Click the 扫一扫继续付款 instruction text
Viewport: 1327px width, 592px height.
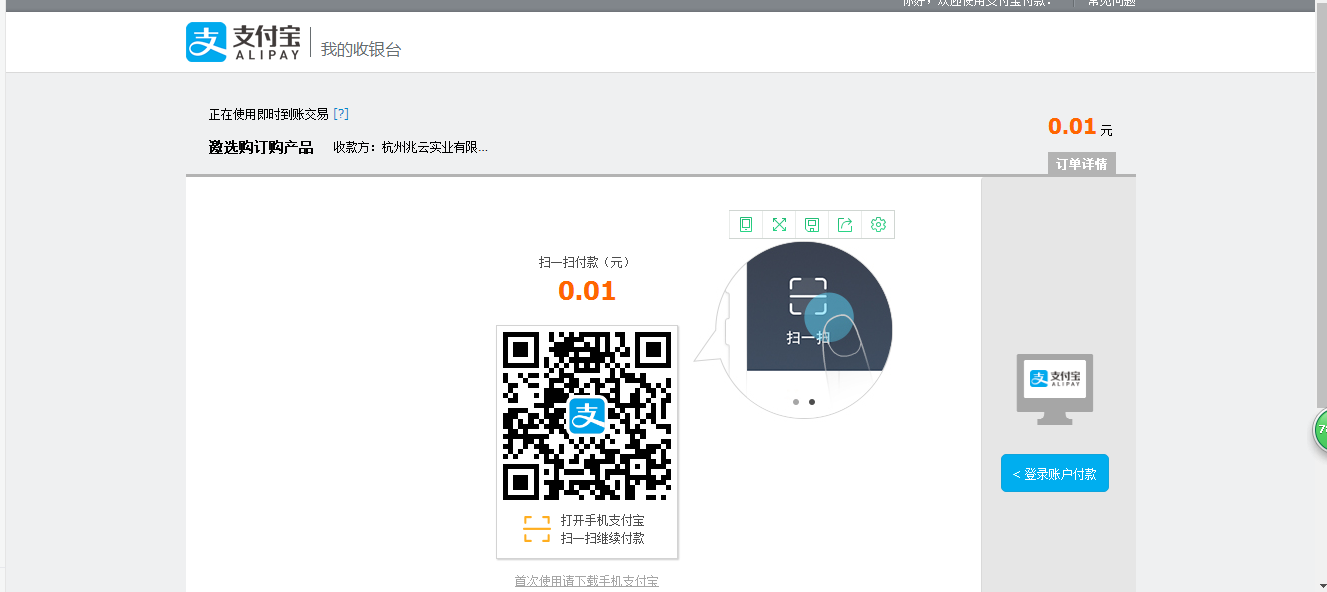point(603,538)
